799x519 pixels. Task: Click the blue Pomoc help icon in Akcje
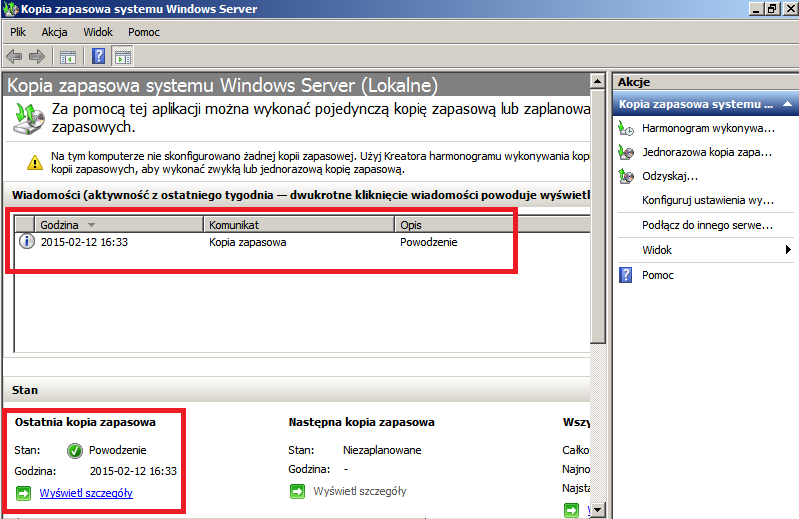(625, 275)
